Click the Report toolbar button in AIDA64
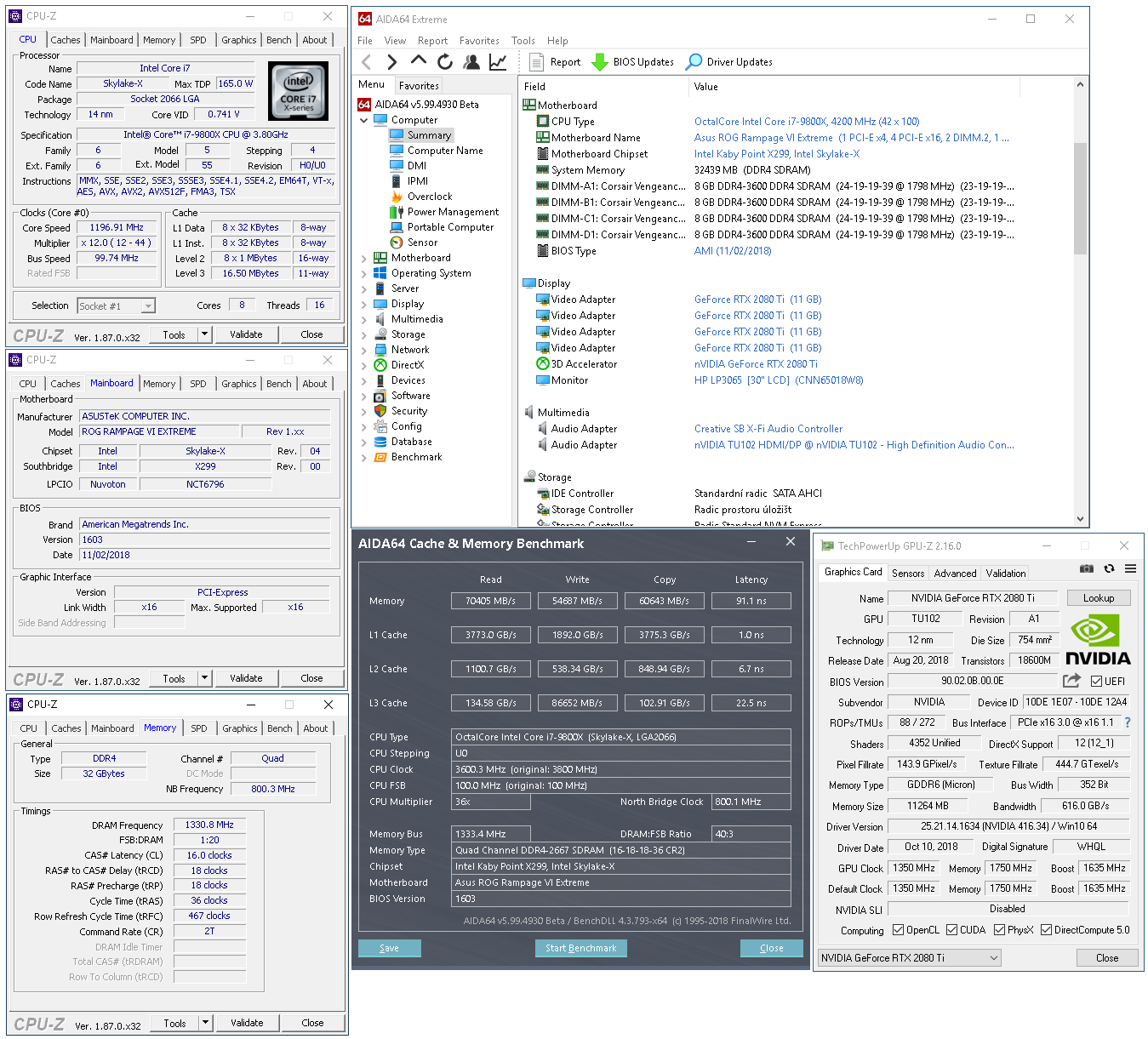Screen dimensions: 1148x1039 555,62
